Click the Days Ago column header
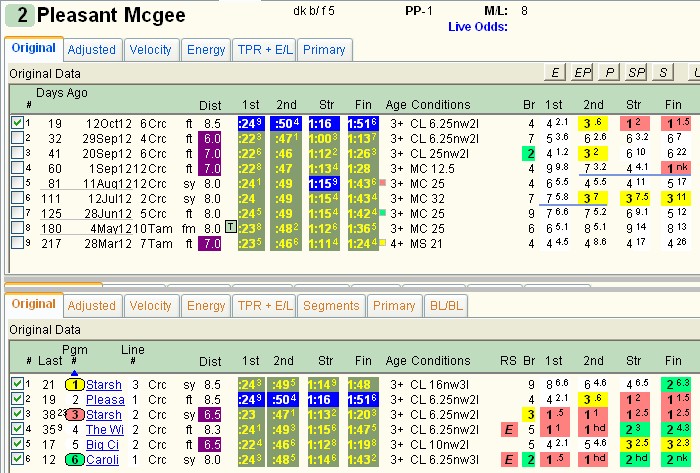Viewport: 700px width, 473px height. click(x=62, y=93)
